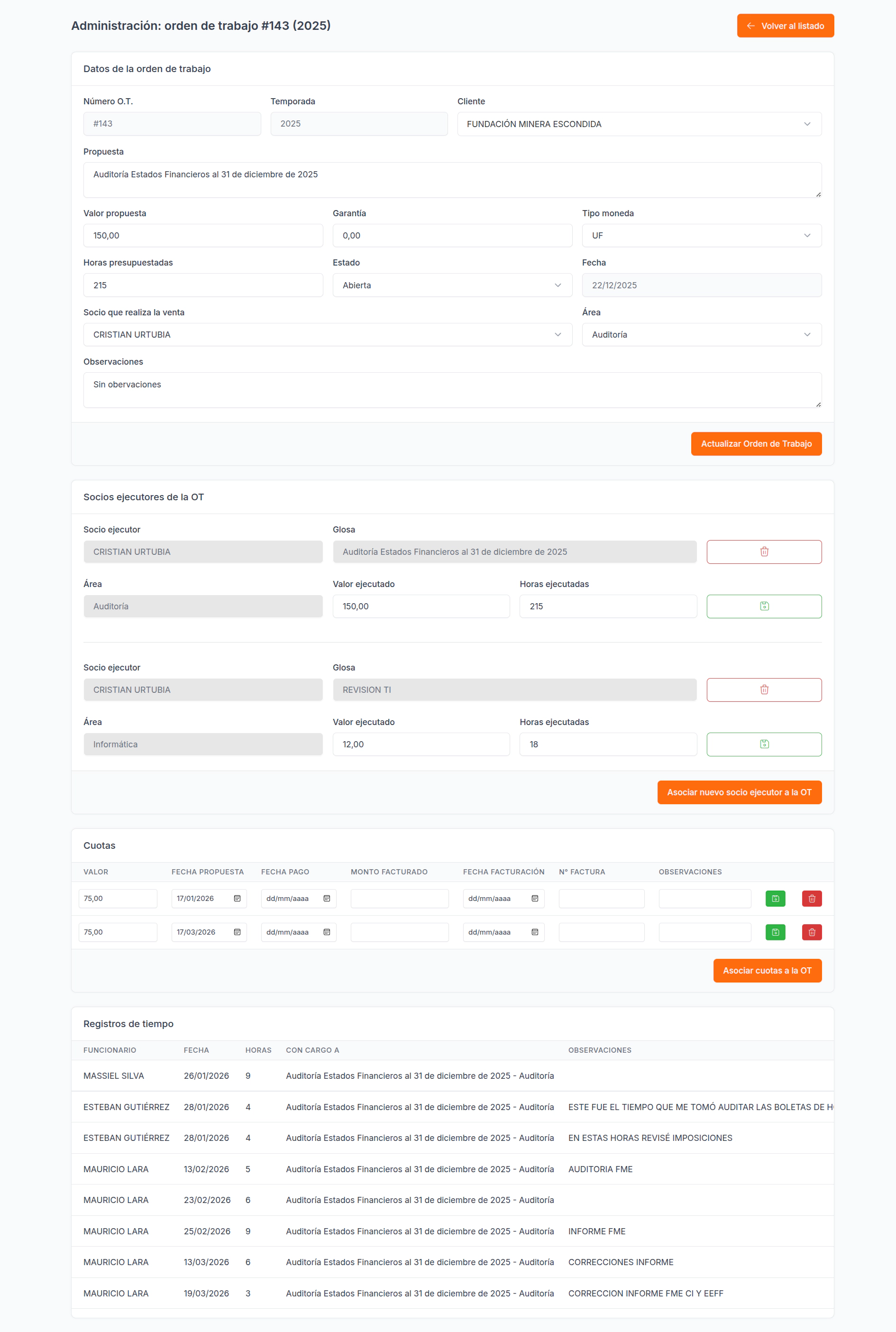Open fecha facturación calendar in 17/03/2026 row
The width and height of the screenshot is (896, 1332).
(535, 931)
